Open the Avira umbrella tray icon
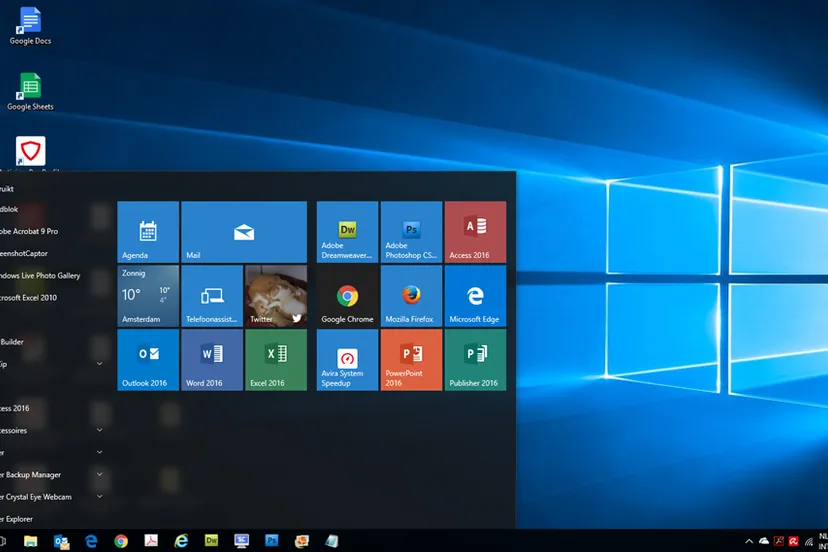The width and height of the screenshot is (828, 552). (x=793, y=541)
